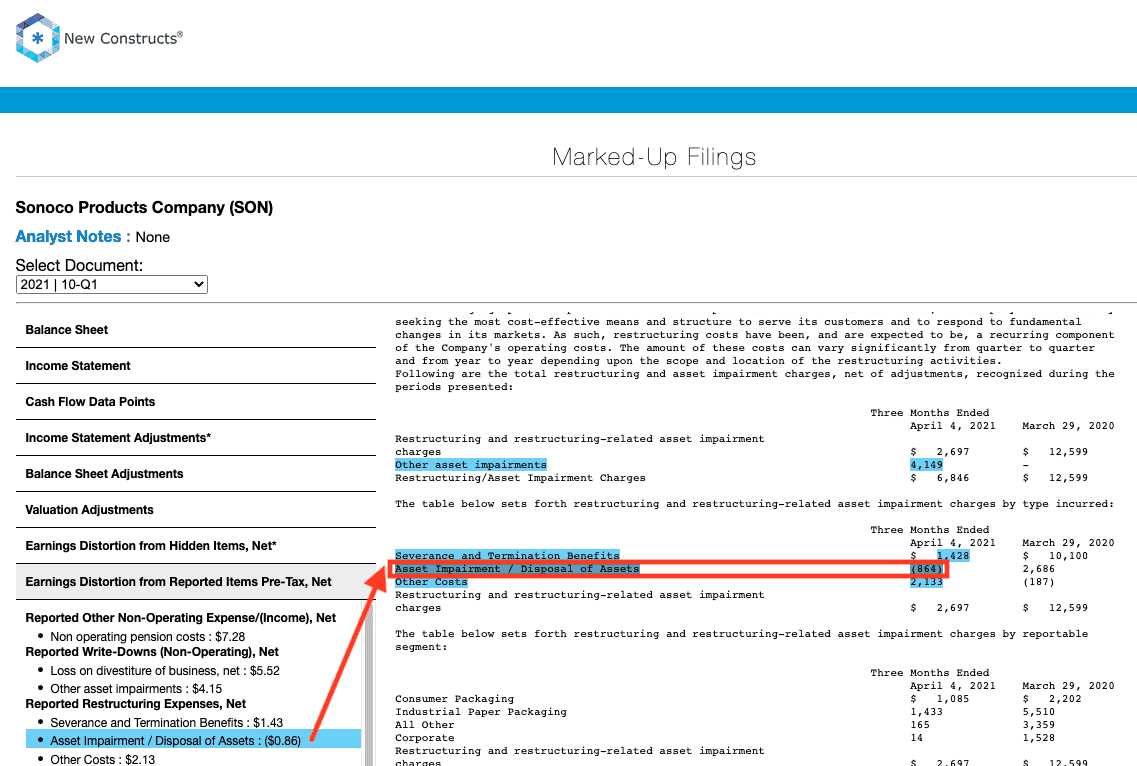Click Sonoco Products Company (SON) heading
The image size is (1137, 766).
[144, 207]
